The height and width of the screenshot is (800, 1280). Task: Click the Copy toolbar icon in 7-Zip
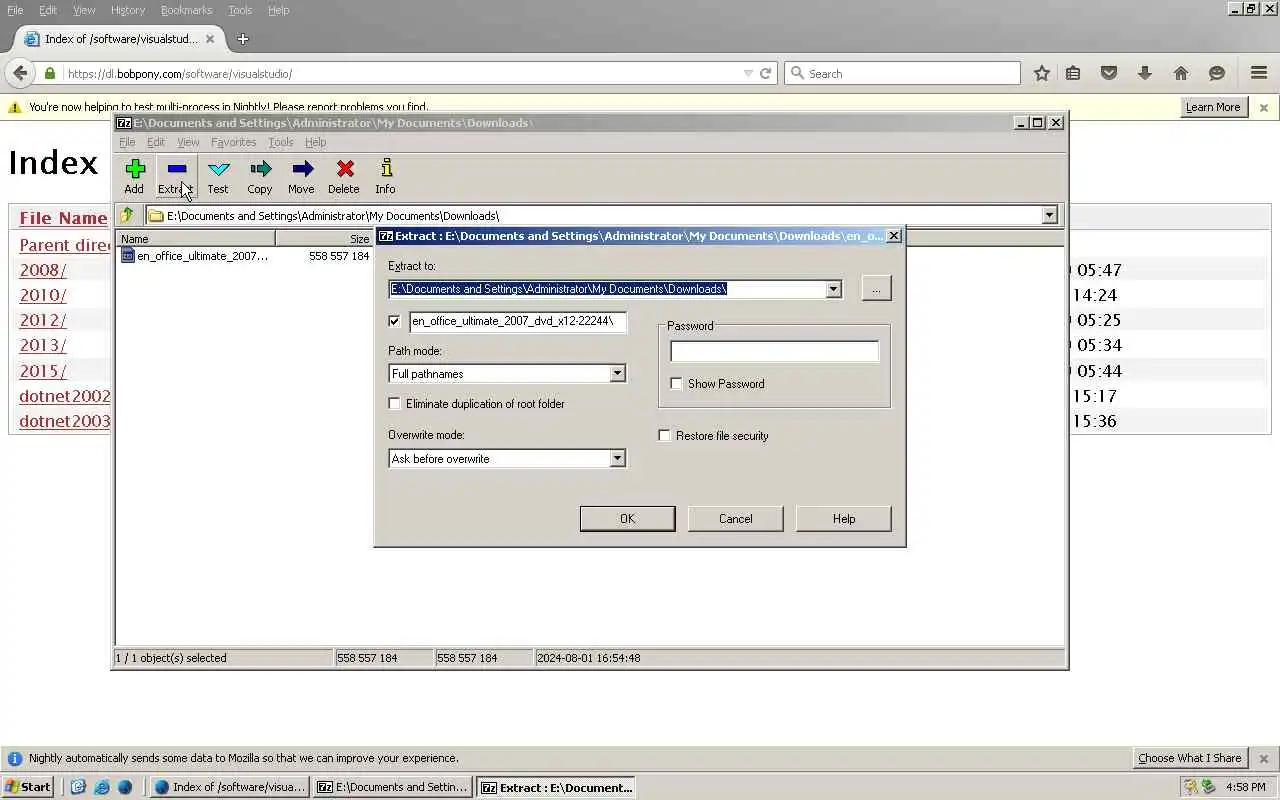click(260, 169)
